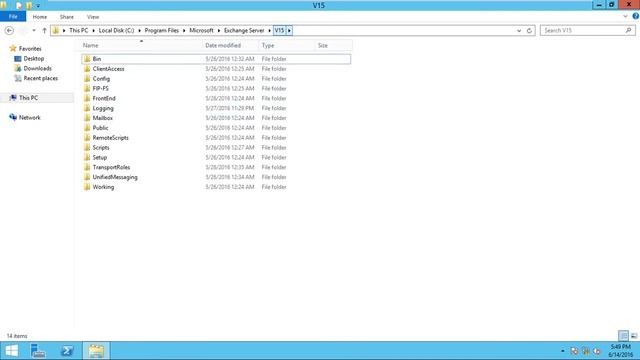Expand the ribbon with the chevron
This screenshot has height=360, width=640.
point(626,16)
